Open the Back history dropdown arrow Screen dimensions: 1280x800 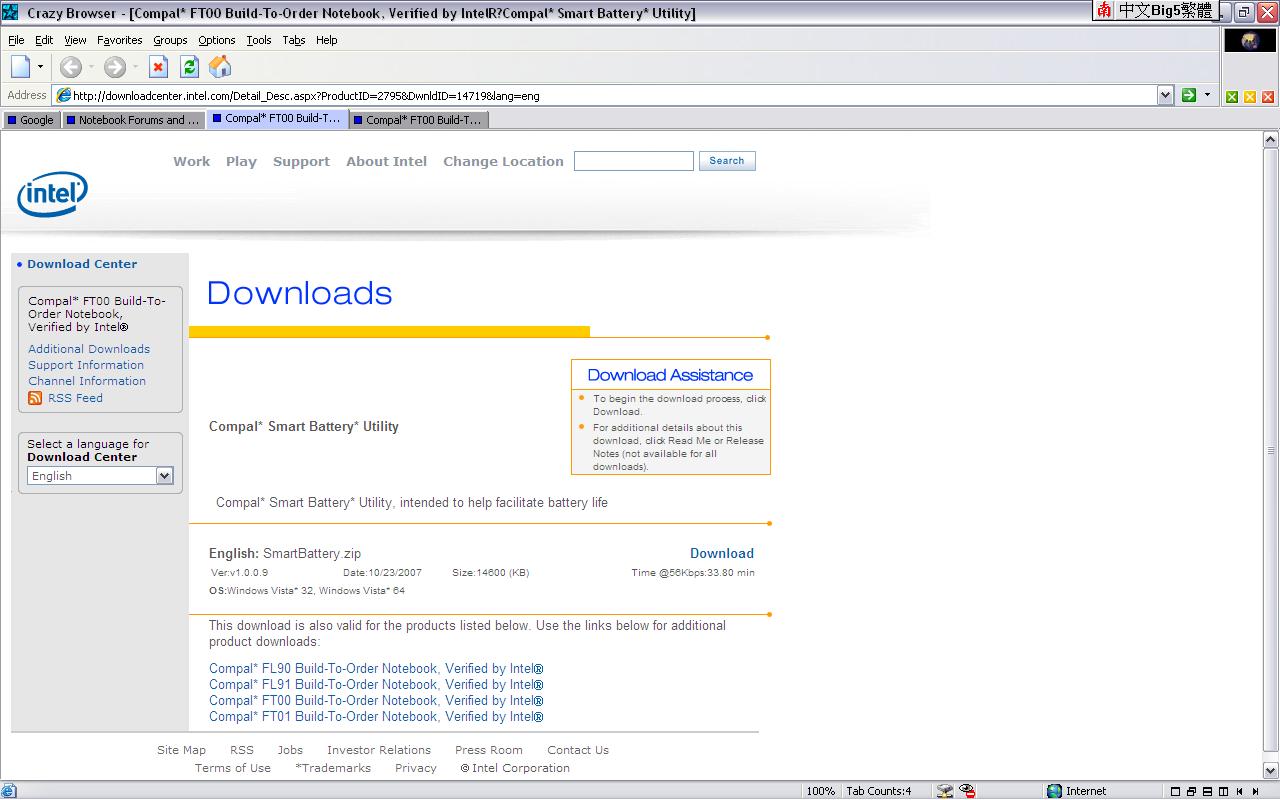click(91, 67)
